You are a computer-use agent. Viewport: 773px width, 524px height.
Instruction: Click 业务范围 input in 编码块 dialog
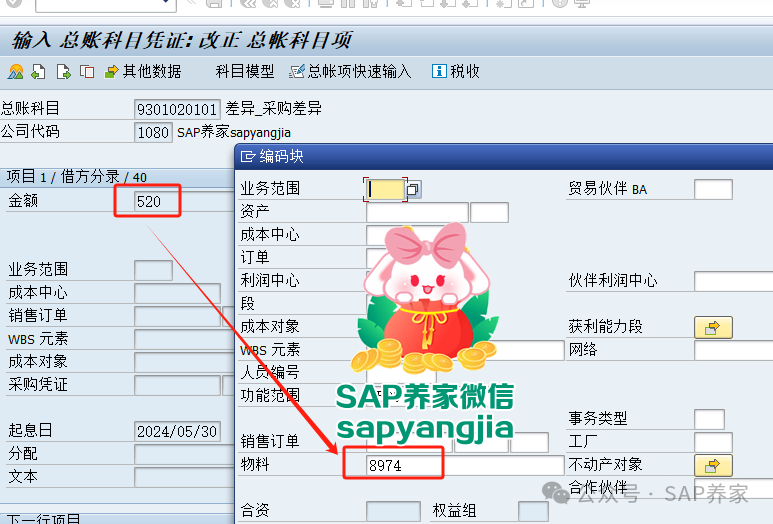(x=386, y=189)
